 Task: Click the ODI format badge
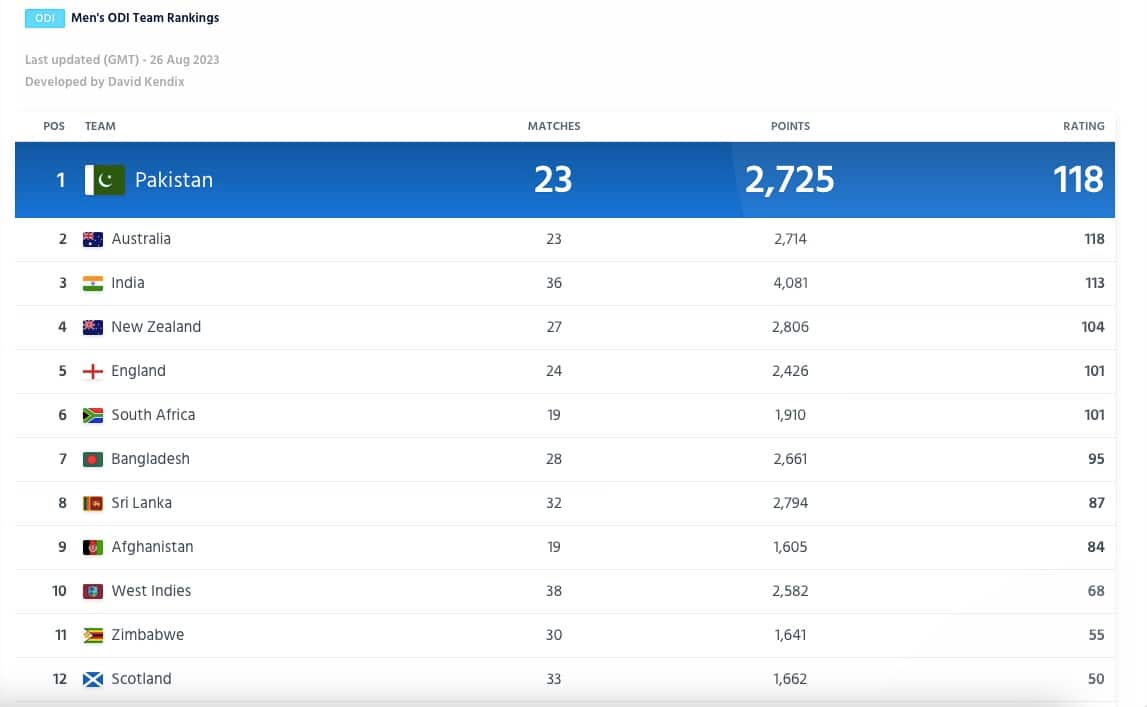coord(44,17)
